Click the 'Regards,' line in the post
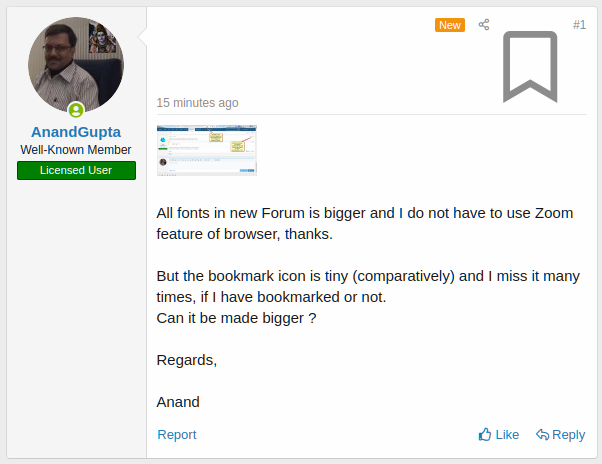Screen dimensions: 602x464 click(187, 360)
